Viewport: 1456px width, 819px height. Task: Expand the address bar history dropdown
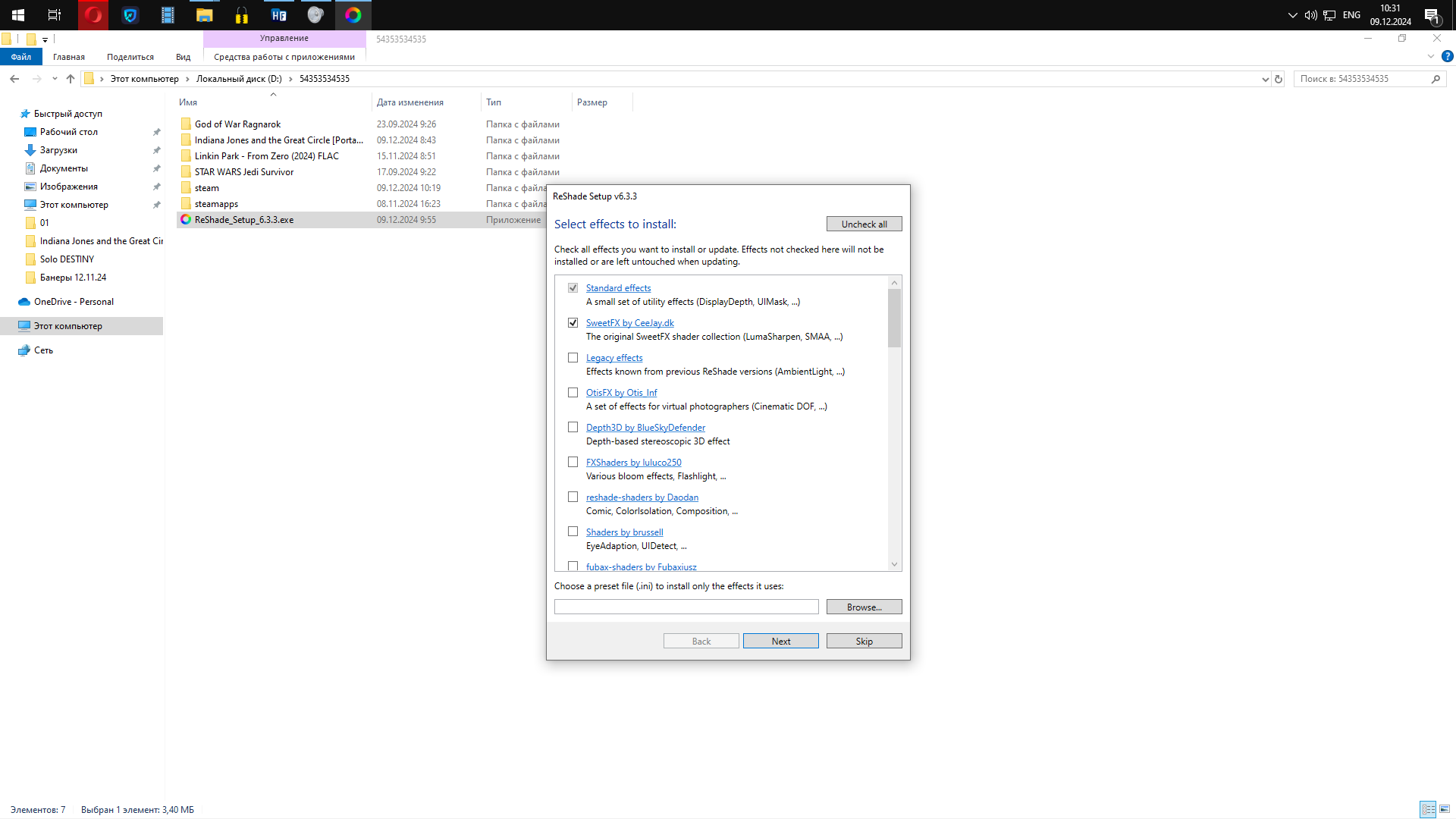coord(1265,79)
